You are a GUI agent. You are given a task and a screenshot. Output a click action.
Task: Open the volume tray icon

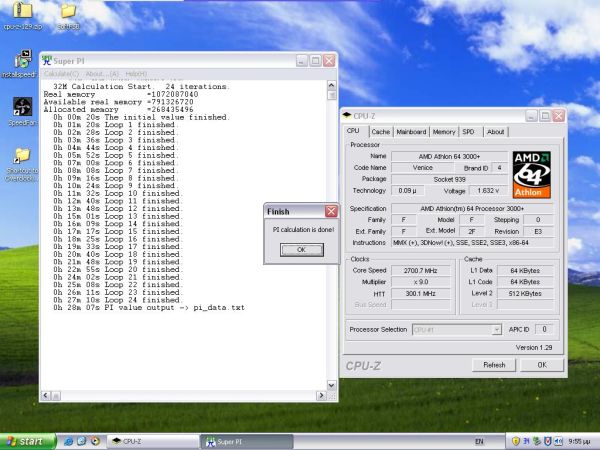558,442
